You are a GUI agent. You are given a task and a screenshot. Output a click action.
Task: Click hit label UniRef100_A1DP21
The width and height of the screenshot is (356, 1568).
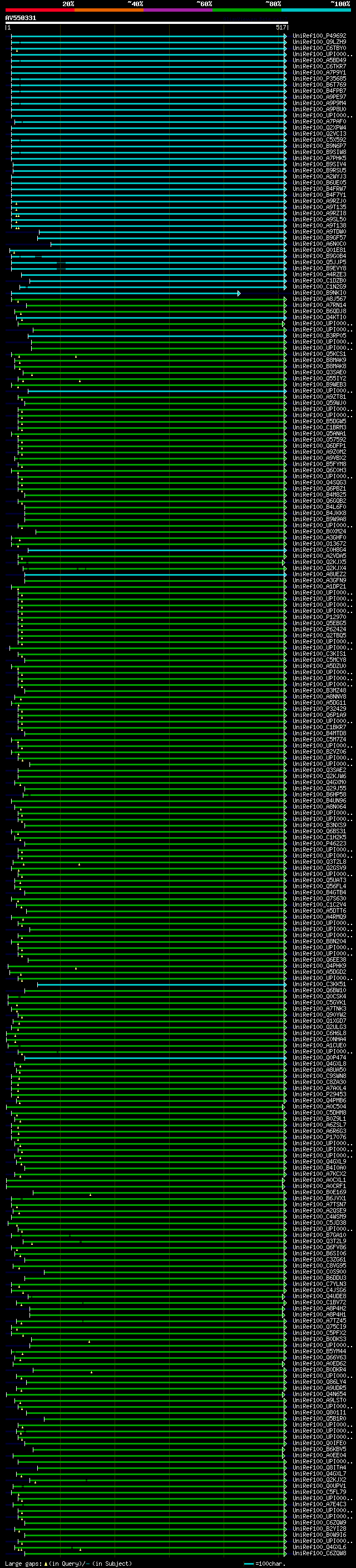(x=319, y=587)
